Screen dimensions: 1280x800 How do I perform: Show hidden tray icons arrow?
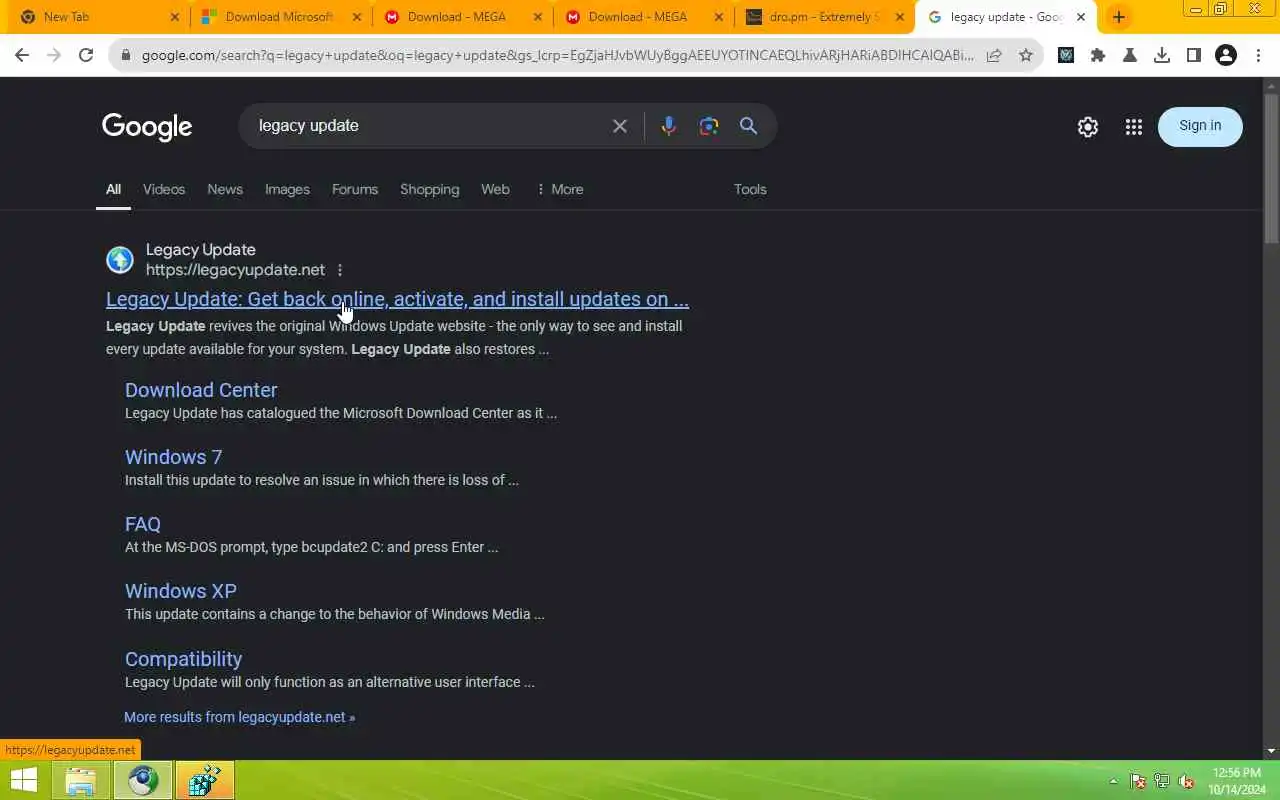pos(1113,781)
